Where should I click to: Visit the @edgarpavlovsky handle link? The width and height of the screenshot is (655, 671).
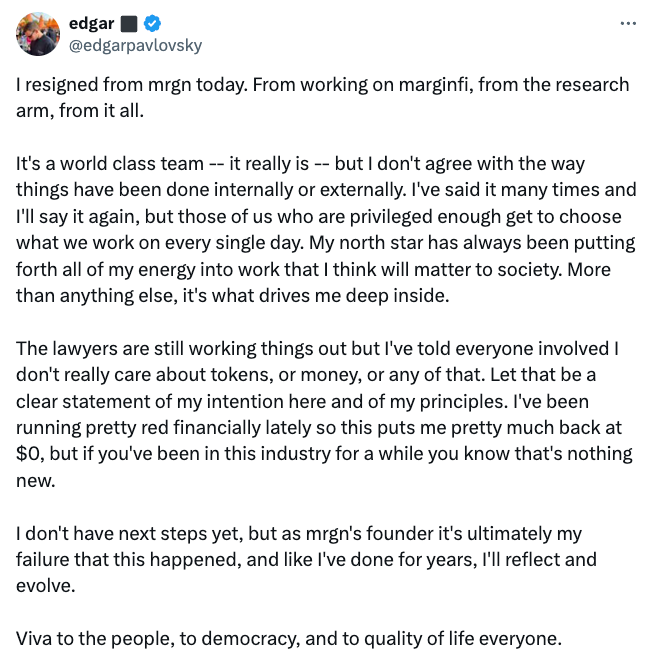(x=135, y=45)
